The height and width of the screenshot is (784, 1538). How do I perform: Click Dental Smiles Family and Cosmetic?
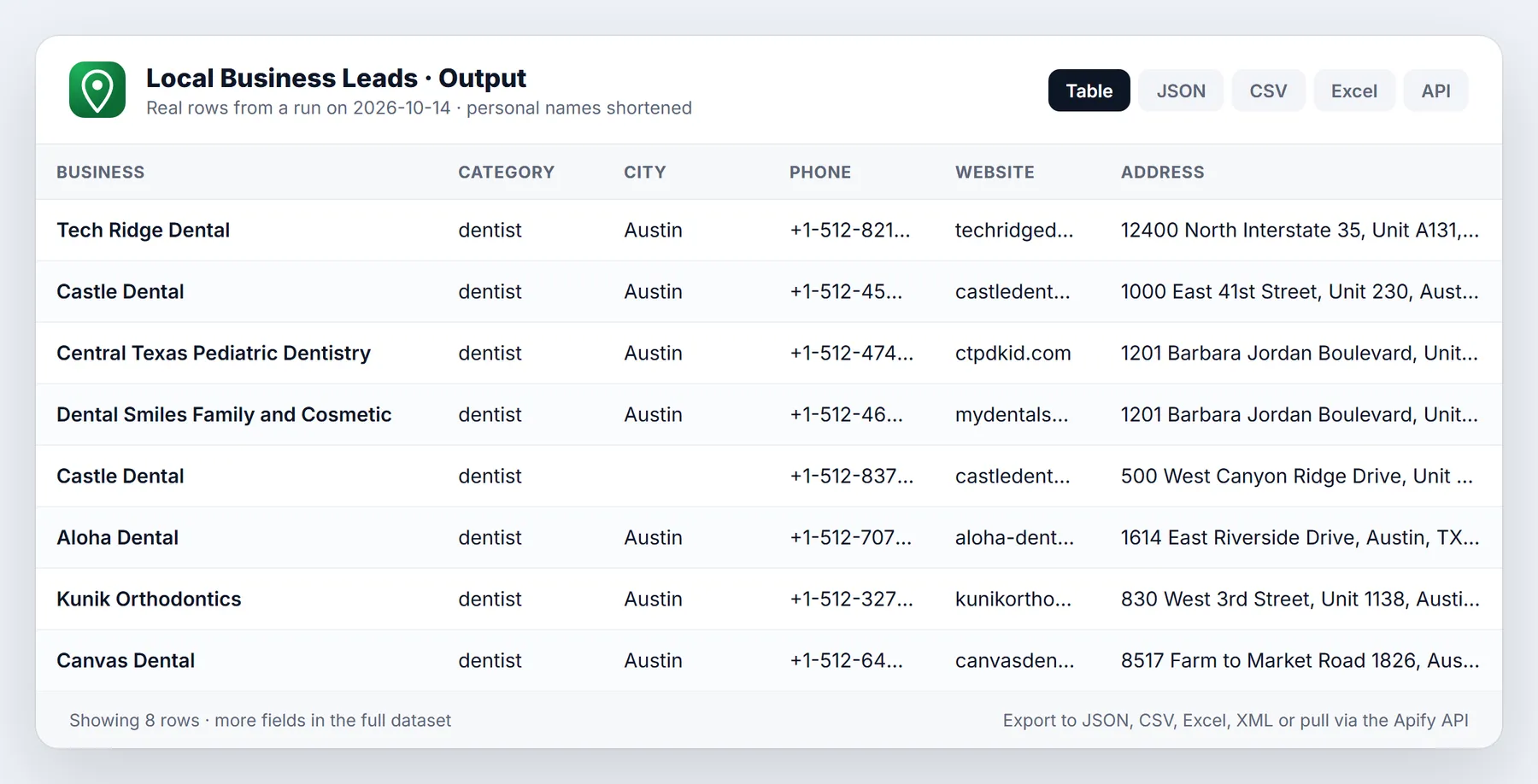224,415
